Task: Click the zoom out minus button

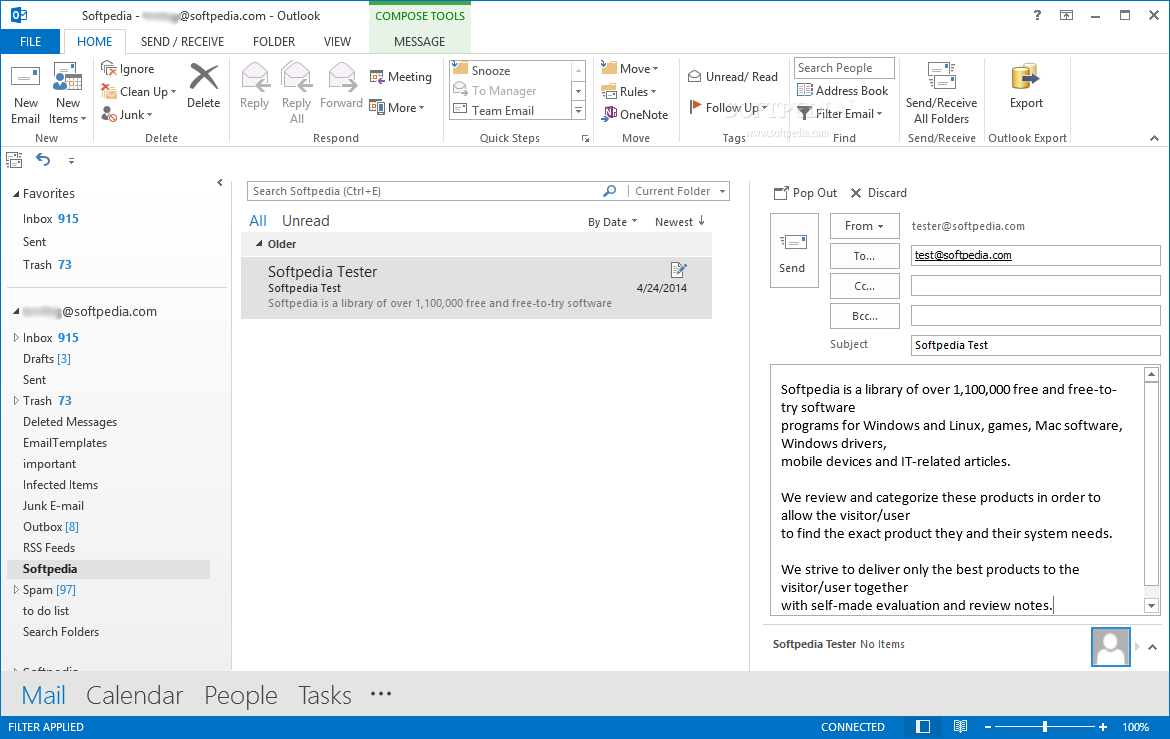Action: pos(987,726)
